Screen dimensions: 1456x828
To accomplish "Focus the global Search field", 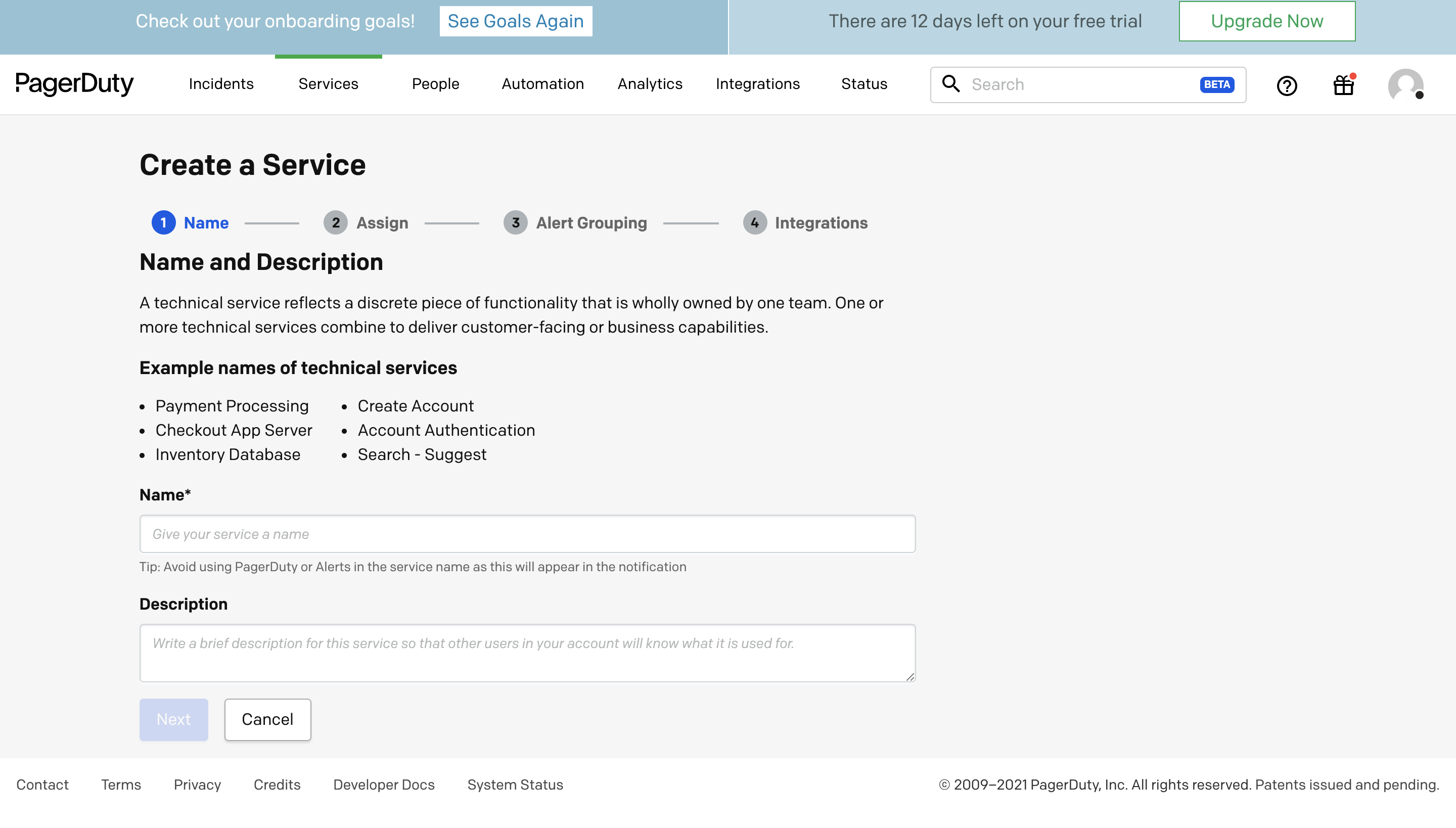I will pos(1088,85).
